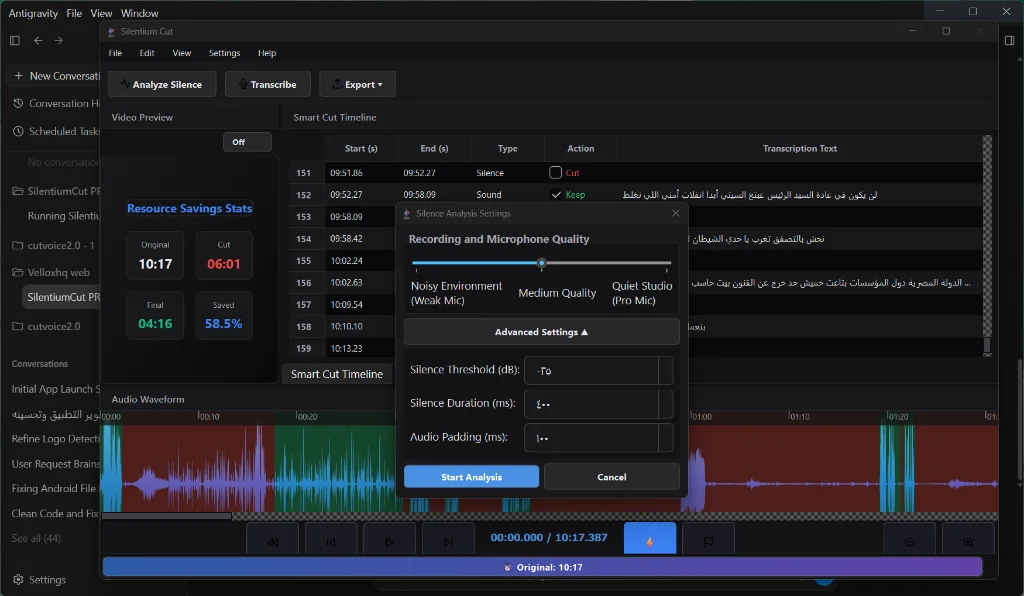This screenshot has height=596, width=1024.
Task: Click the Type column header
Action: (507, 148)
